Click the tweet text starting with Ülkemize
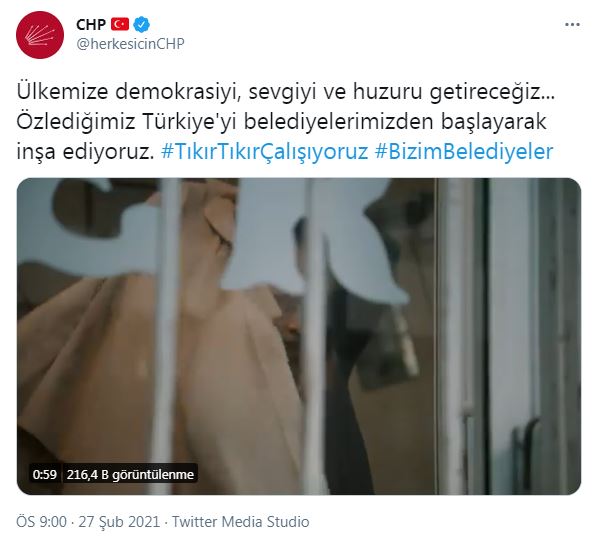 coord(285,122)
